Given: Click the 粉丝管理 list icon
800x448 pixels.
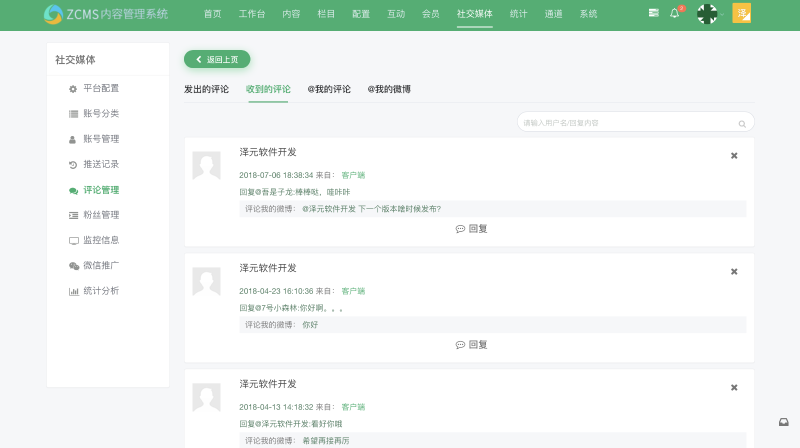Looking at the screenshot, I should coord(73,215).
